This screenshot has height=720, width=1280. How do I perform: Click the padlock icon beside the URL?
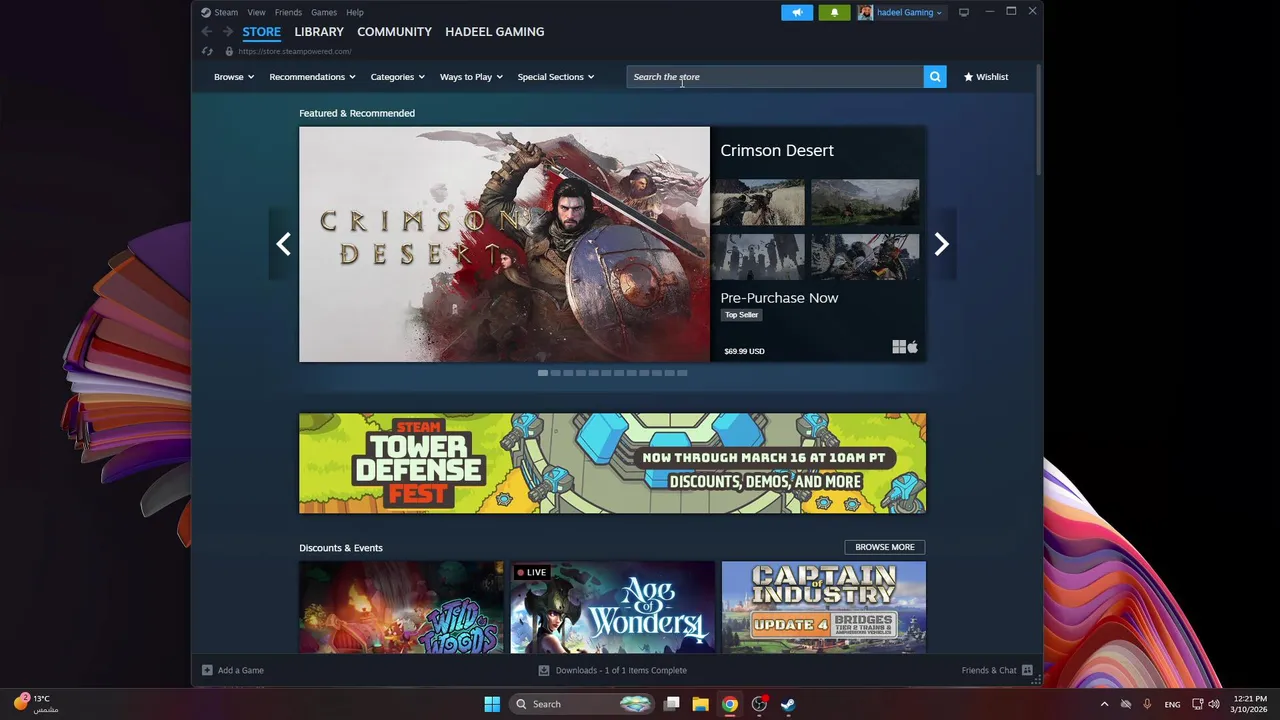click(x=229, y=51)
